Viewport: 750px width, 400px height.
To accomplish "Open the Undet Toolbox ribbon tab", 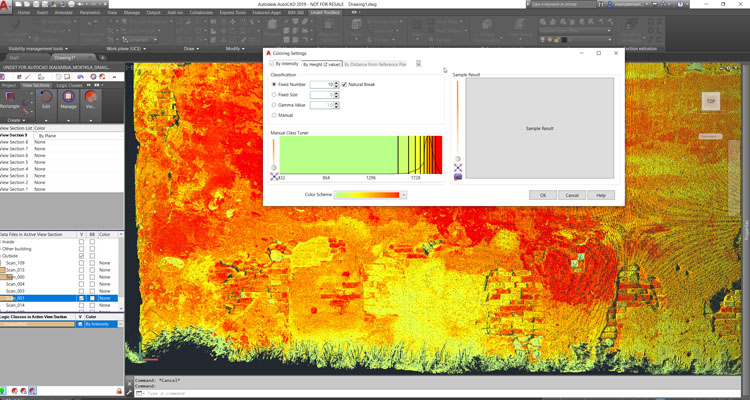I will pos(325,12).
